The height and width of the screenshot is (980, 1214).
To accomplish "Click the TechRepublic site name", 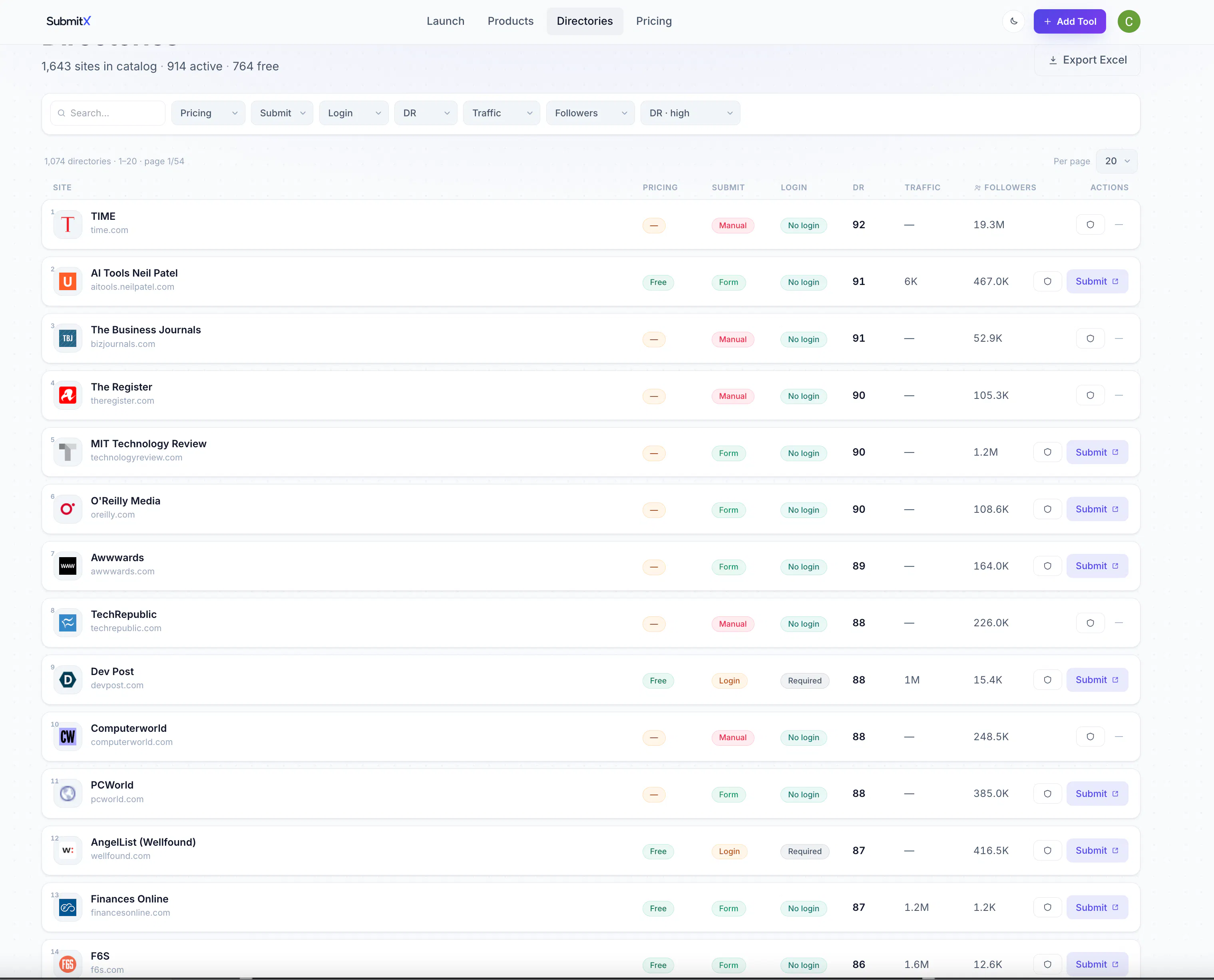I will coord(123,614).
